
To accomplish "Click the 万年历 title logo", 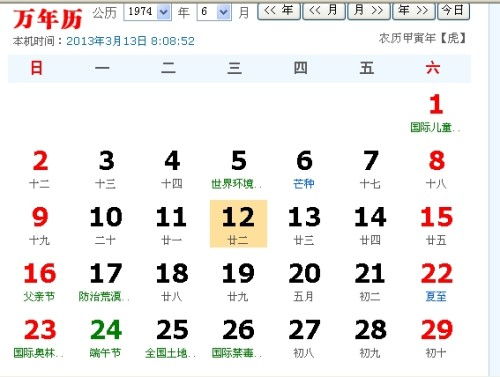I will coord(48,19).
